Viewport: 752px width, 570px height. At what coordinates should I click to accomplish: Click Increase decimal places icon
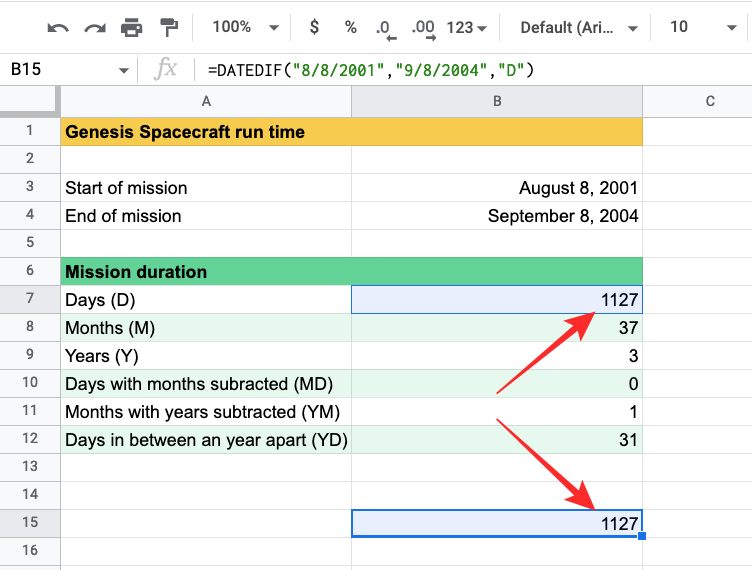(423, 28)
